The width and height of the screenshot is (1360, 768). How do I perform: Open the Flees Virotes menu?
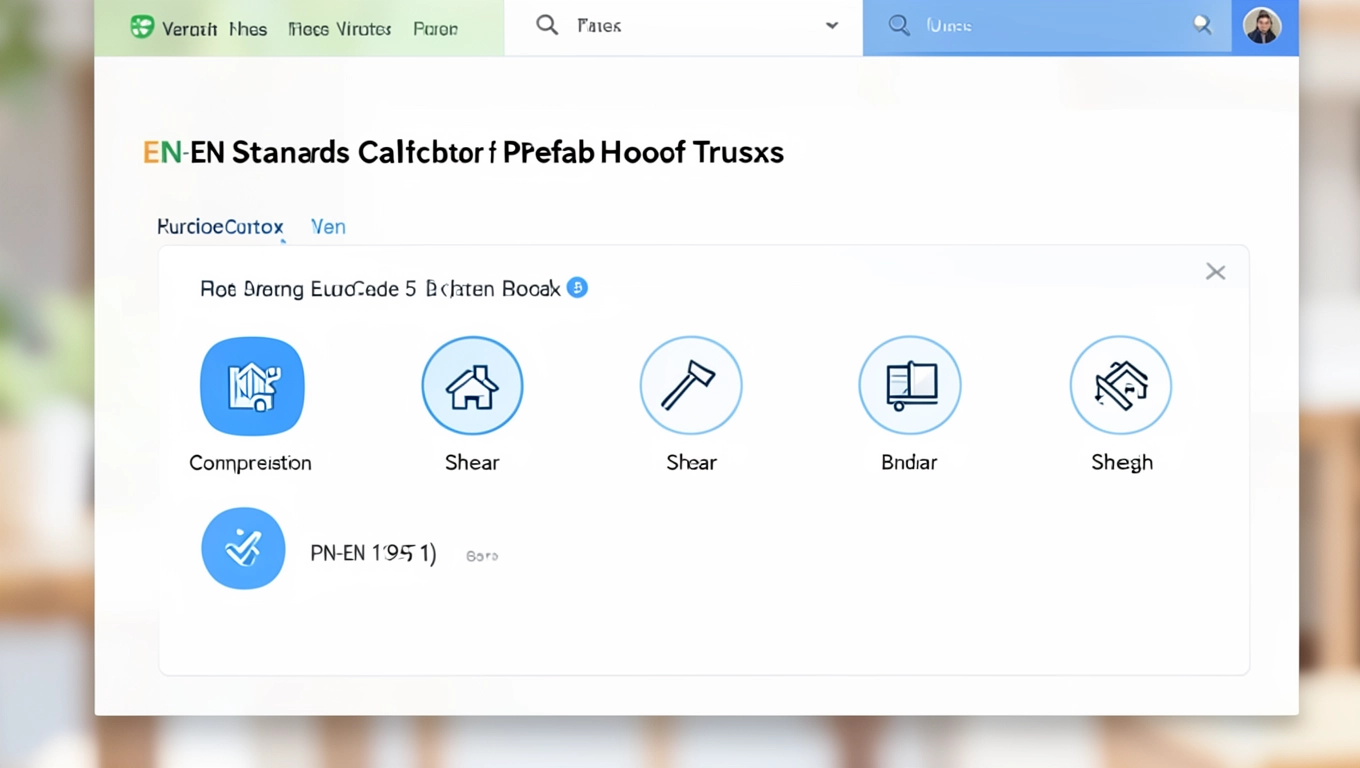339,29
